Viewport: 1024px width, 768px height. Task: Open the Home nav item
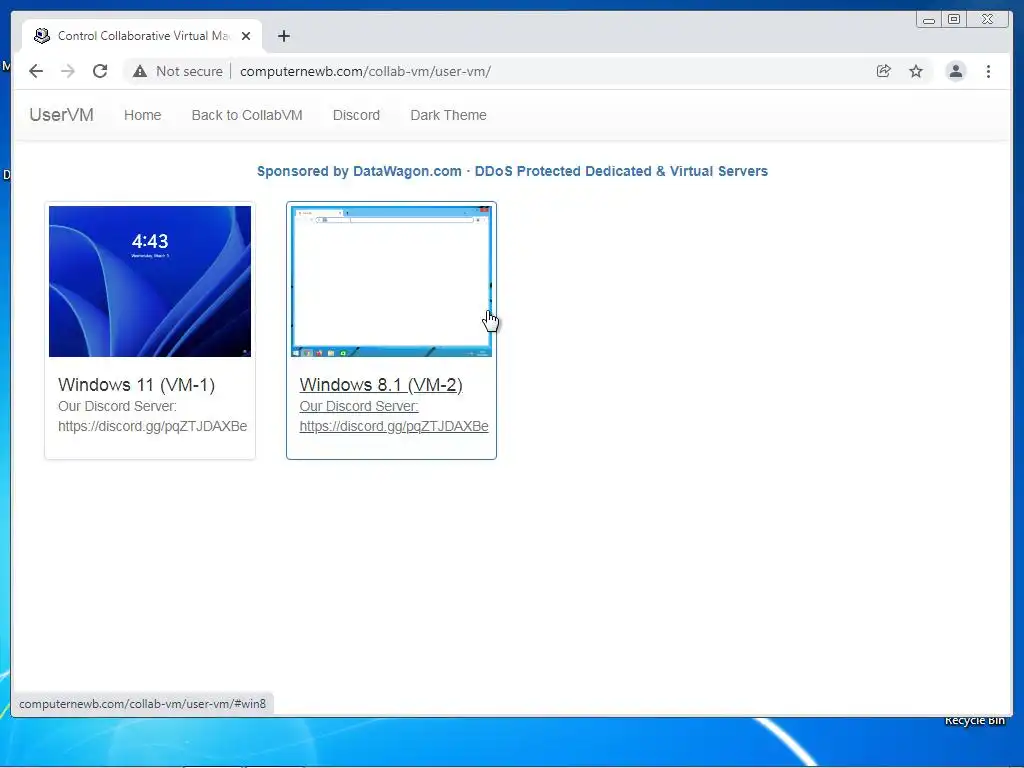coord(142,115)
